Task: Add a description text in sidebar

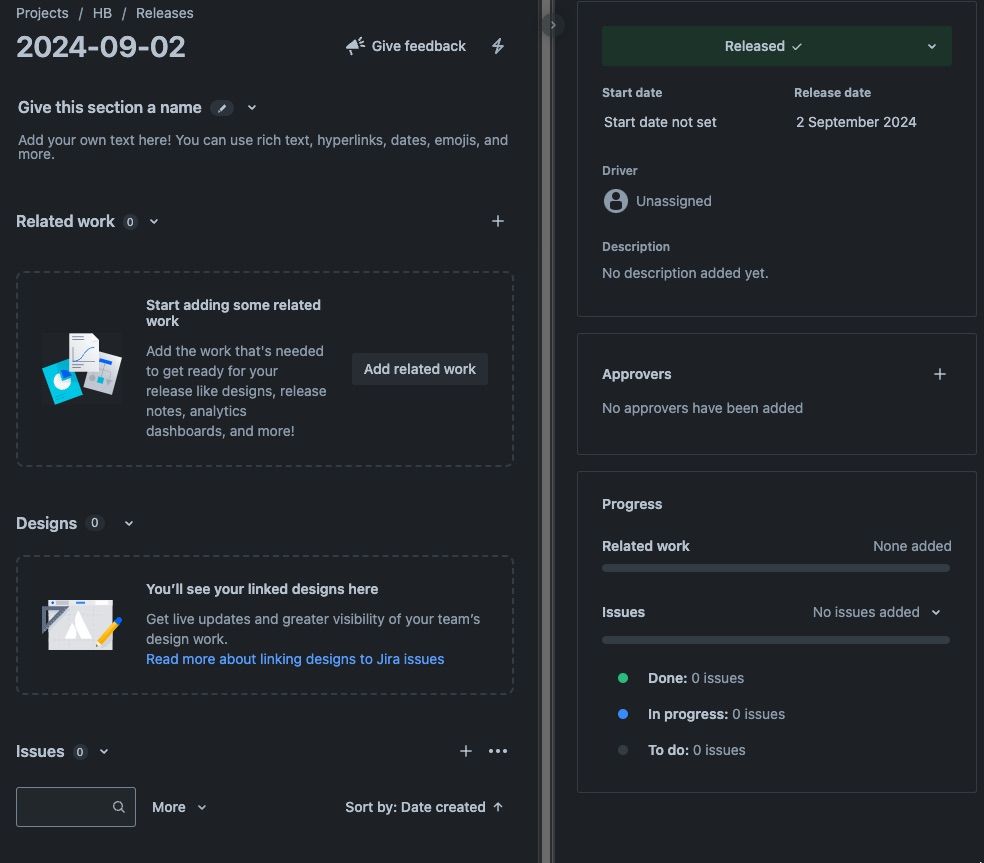Action: pos(685,273)
